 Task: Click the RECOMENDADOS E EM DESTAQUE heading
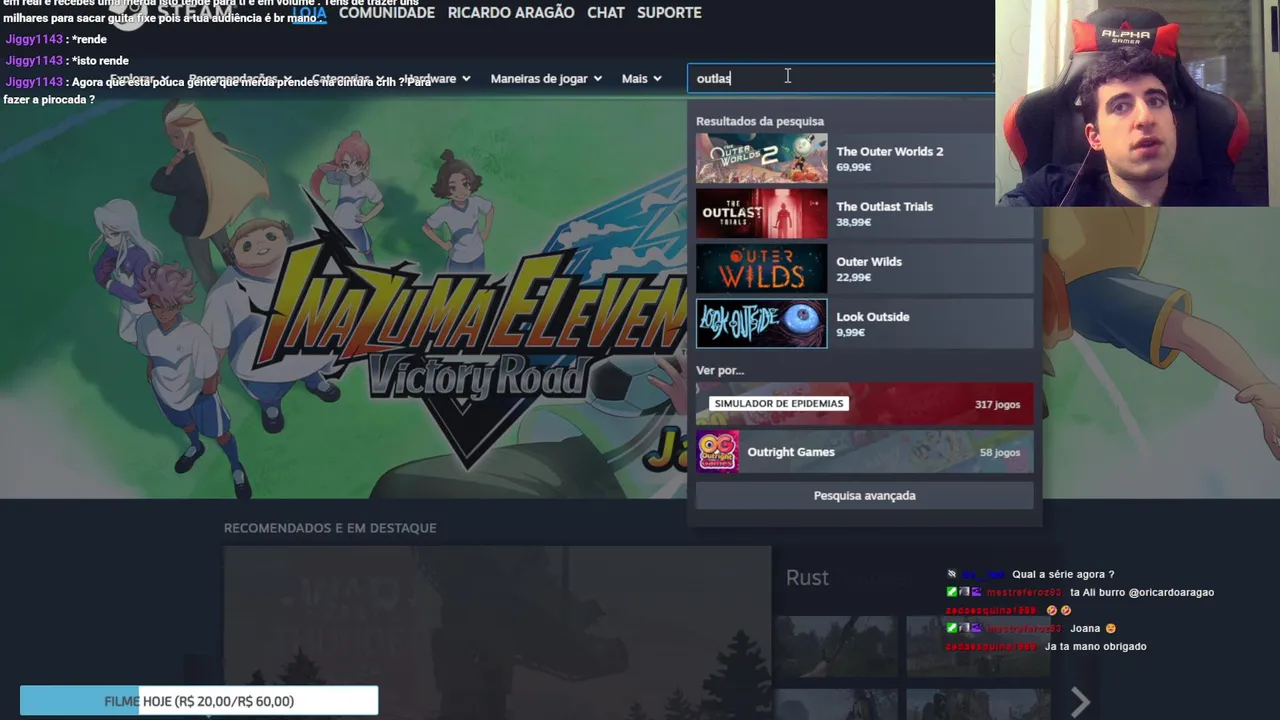click(330, 528)
